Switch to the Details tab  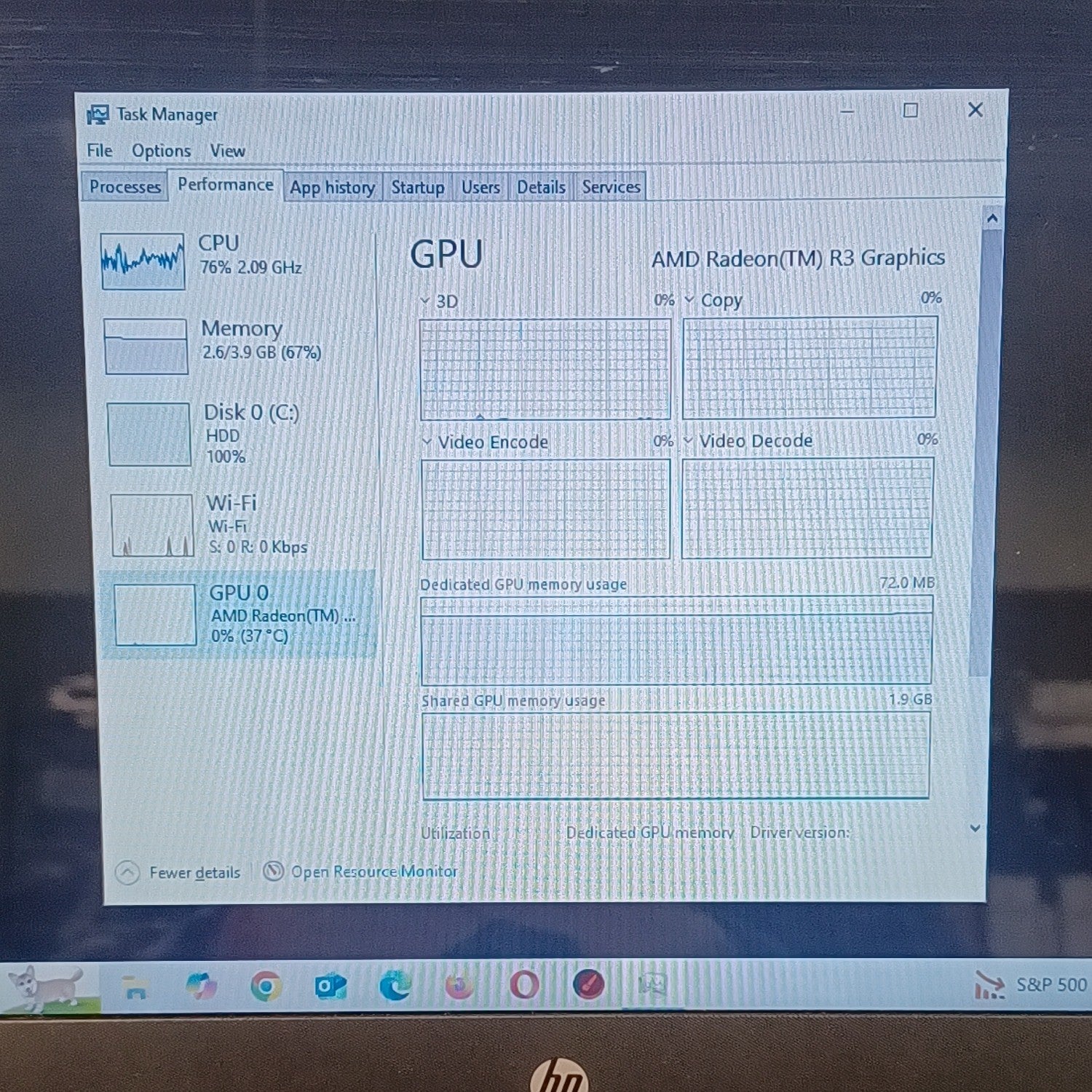[541, 187]
